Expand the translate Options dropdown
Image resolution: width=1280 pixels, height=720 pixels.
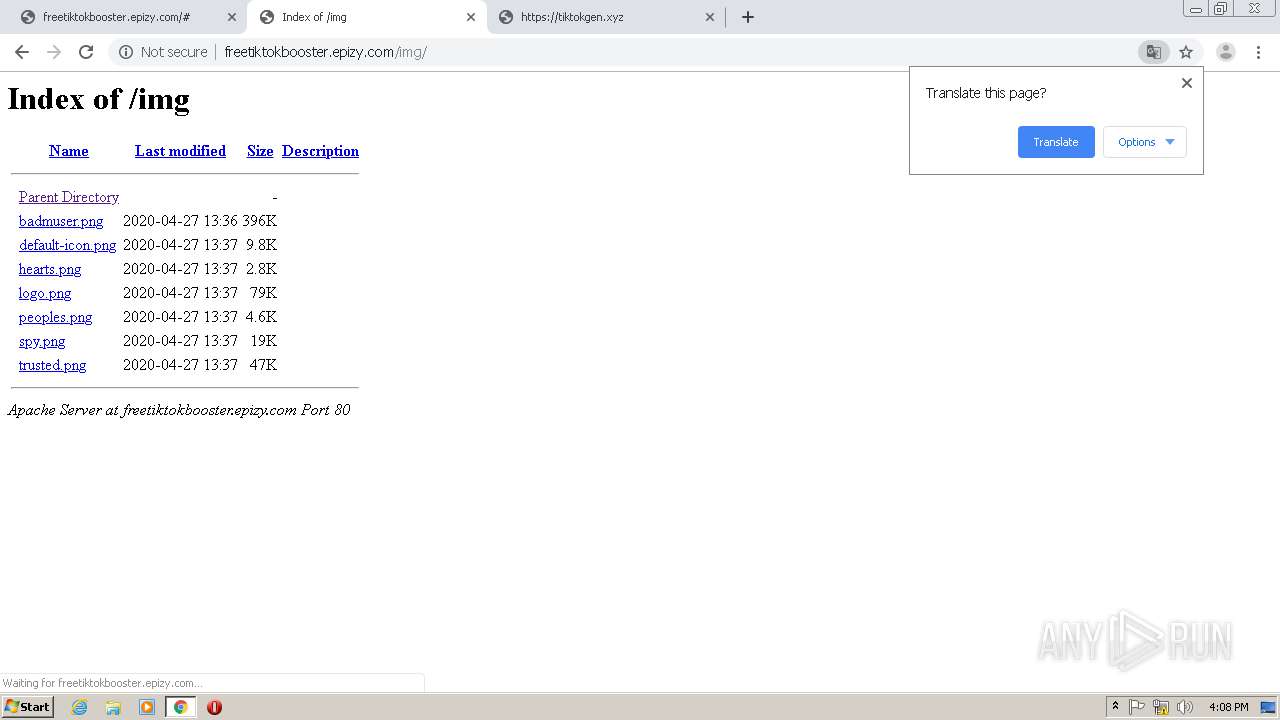tap(1145, 142)
